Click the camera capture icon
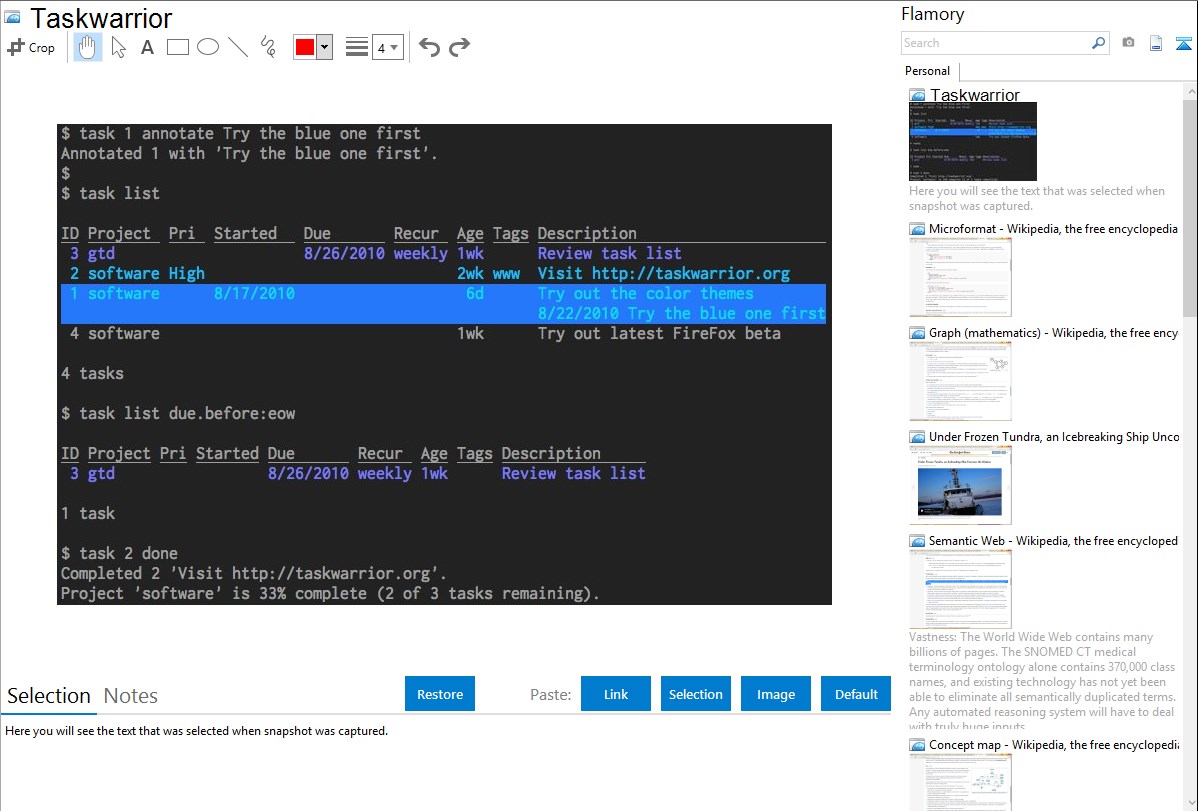 click(x=1128, y=43)
